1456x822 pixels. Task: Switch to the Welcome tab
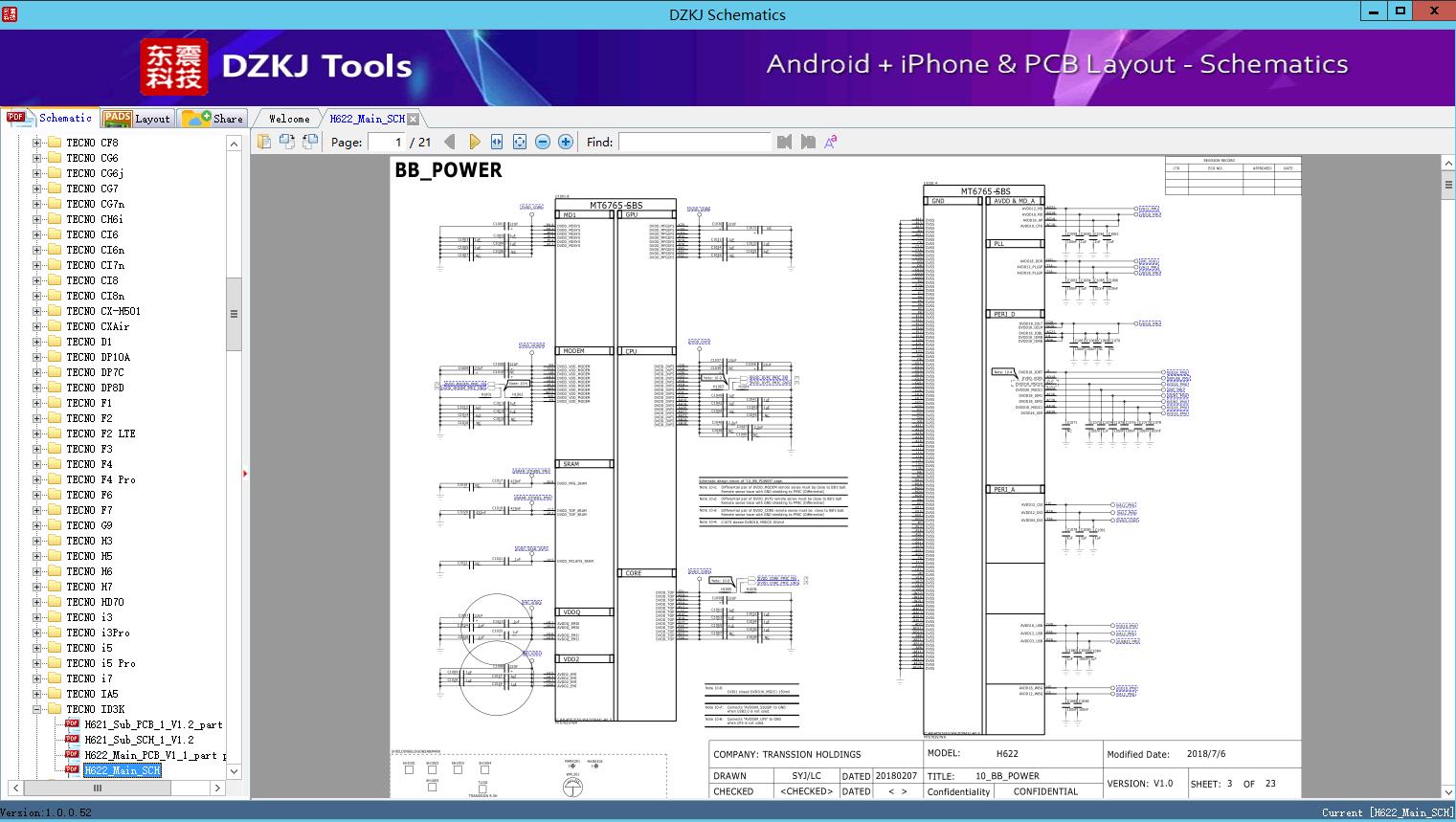pos(289,119)
